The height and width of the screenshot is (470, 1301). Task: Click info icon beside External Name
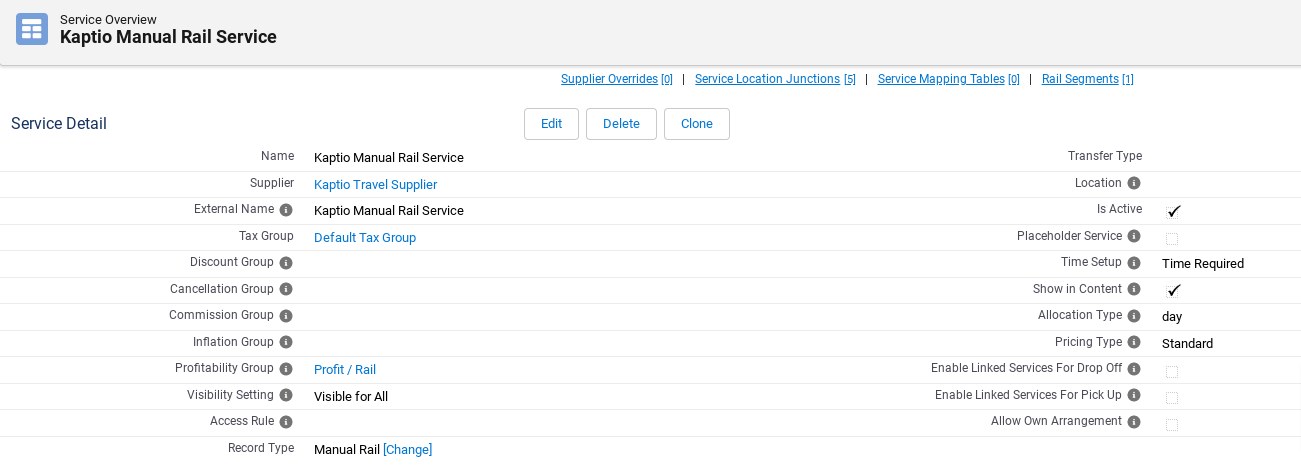pyautogui.click(x=286, y=210)
